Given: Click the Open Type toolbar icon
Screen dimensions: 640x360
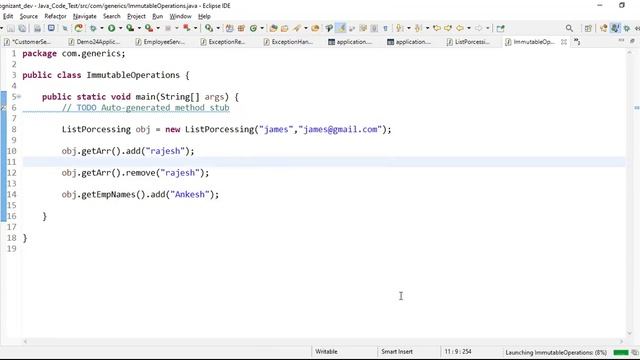Looking at the screenshot, I should coord(273,28).
